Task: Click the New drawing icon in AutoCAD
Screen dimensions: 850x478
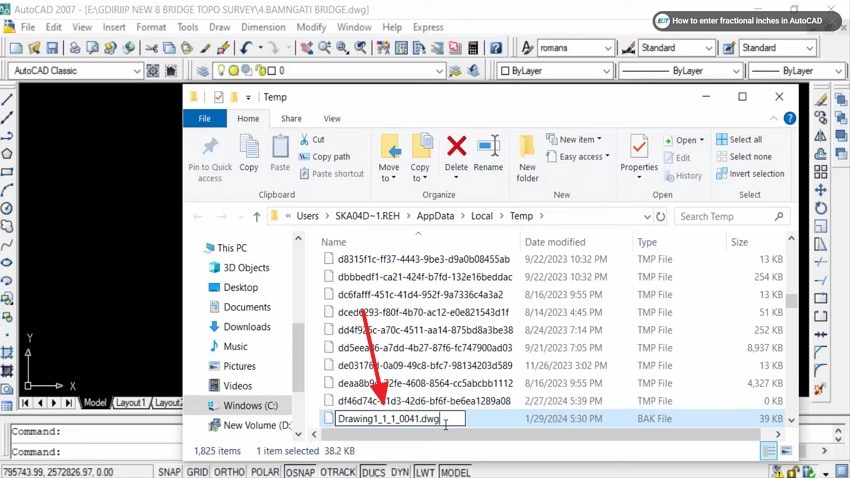Action: point(16,48)
